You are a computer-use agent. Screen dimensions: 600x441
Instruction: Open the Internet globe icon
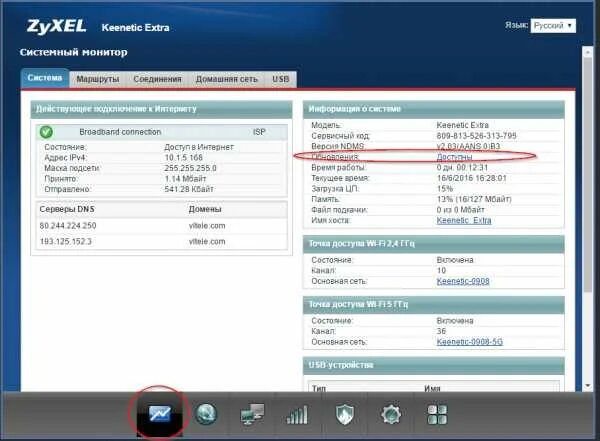[206, 414]
